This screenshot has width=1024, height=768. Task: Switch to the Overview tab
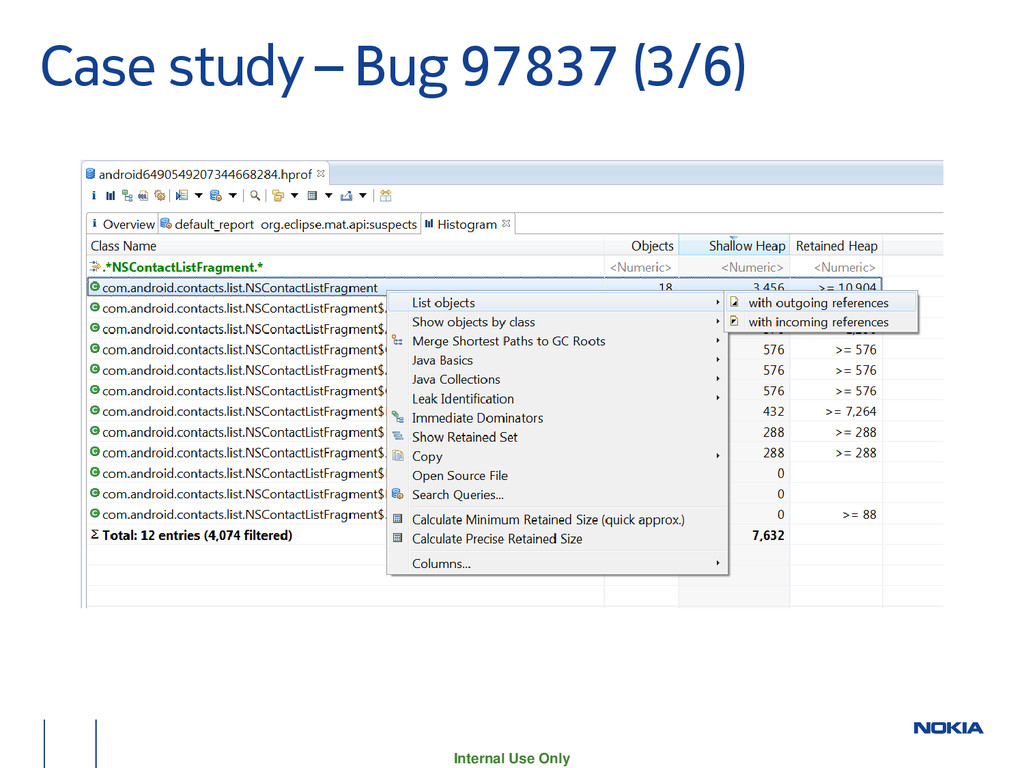pos(128,224)
